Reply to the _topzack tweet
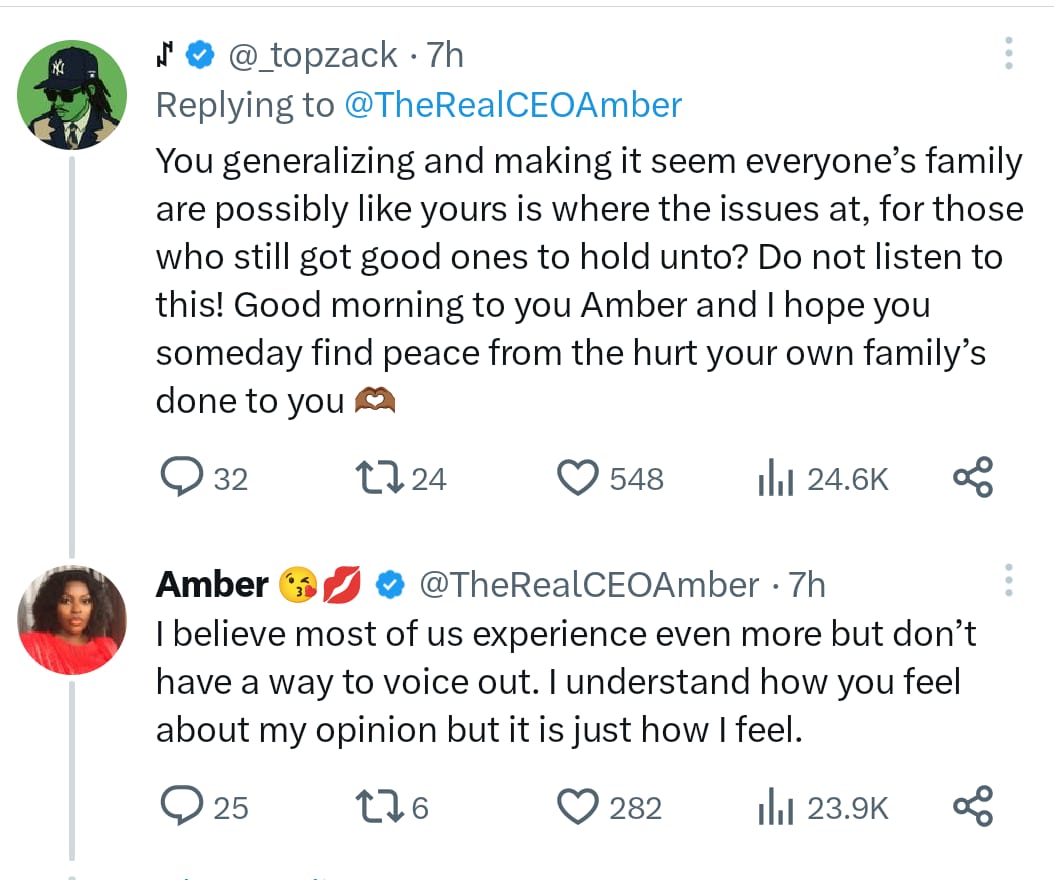Screen dimensions: 1054x880 (183, 478)
